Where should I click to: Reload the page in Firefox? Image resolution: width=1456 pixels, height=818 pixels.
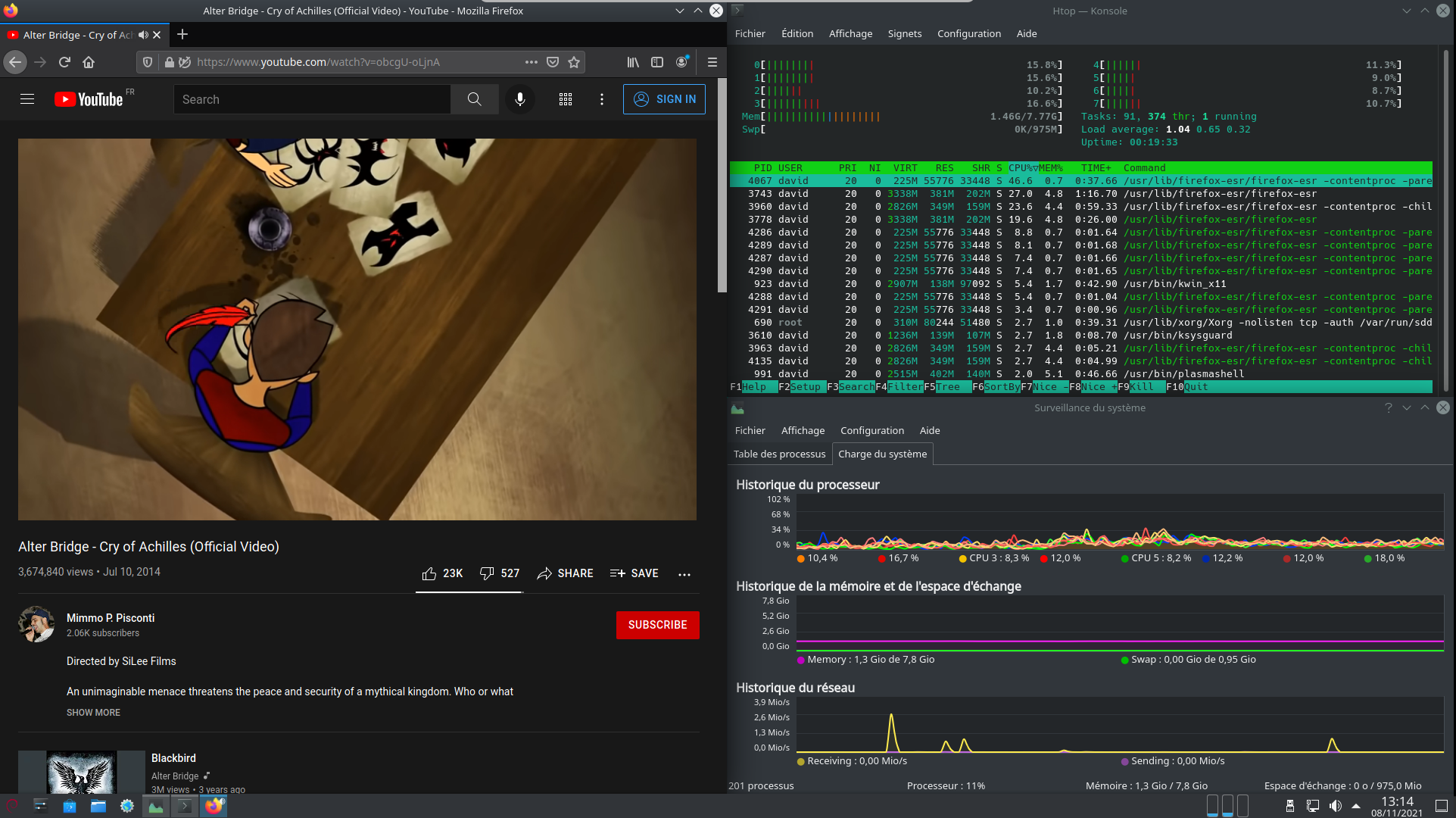[64, 62]
